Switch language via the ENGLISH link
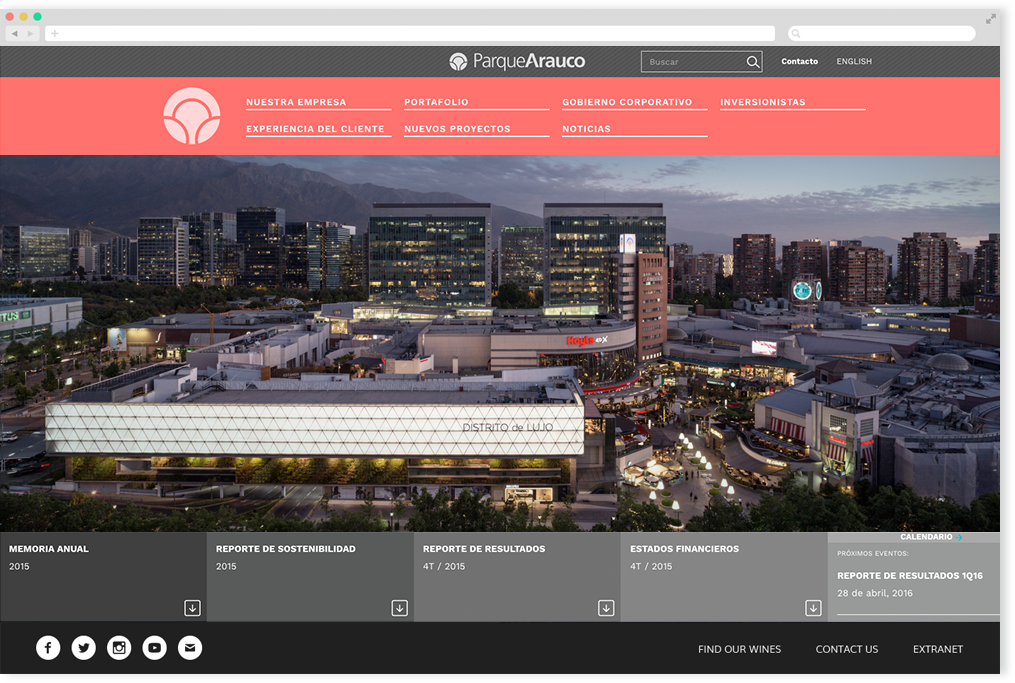Viewport: 1015px width, 683px height. (854, 62)
